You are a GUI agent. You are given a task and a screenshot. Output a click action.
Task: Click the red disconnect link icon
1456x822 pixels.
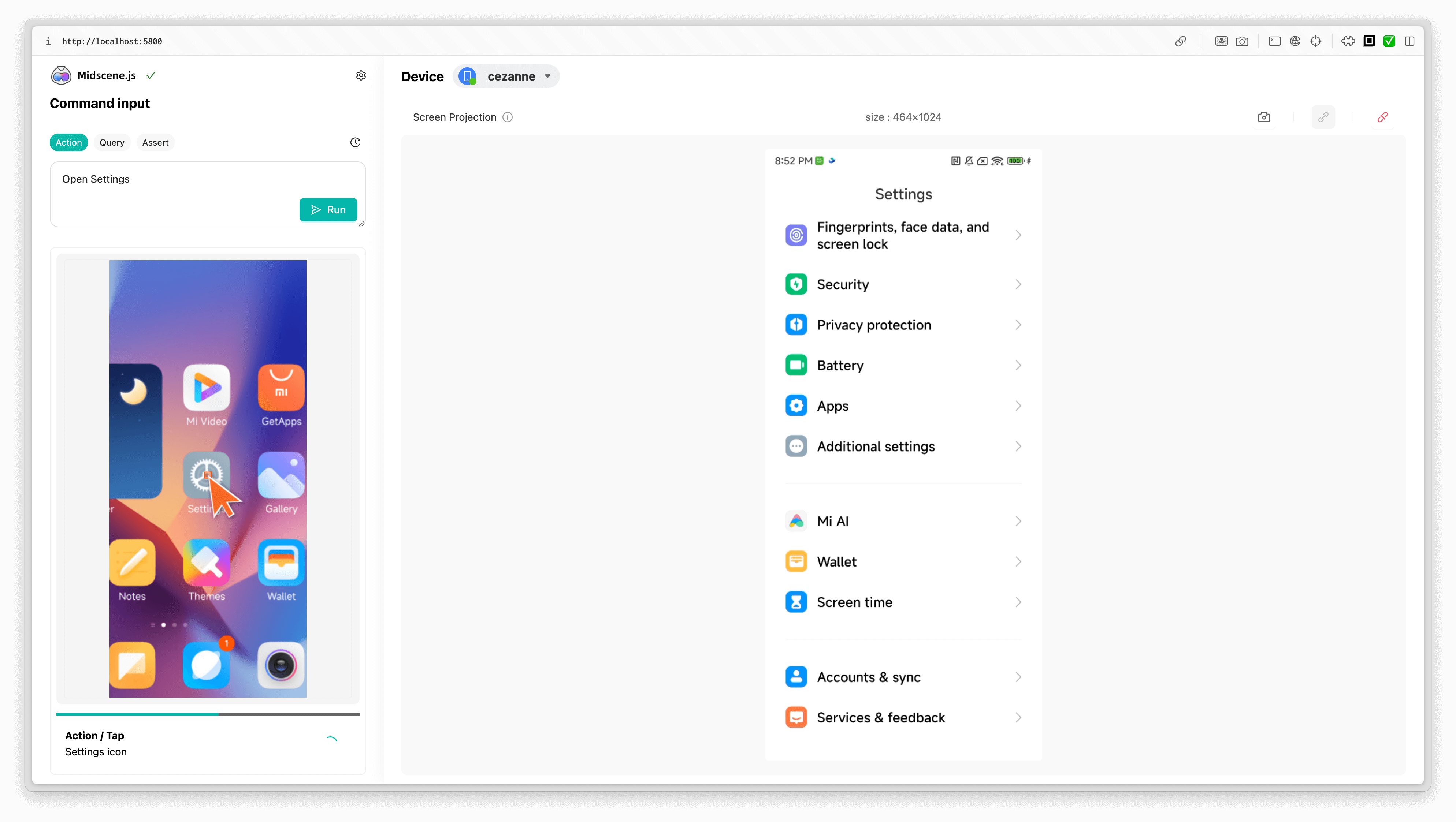click(1382, 117)
